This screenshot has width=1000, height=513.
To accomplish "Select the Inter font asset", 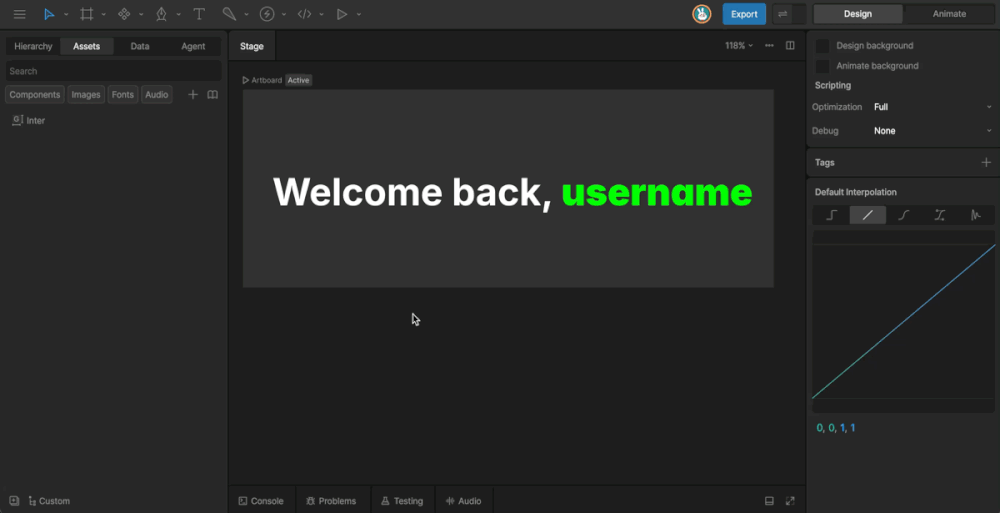I will click(x=29, y=121).
